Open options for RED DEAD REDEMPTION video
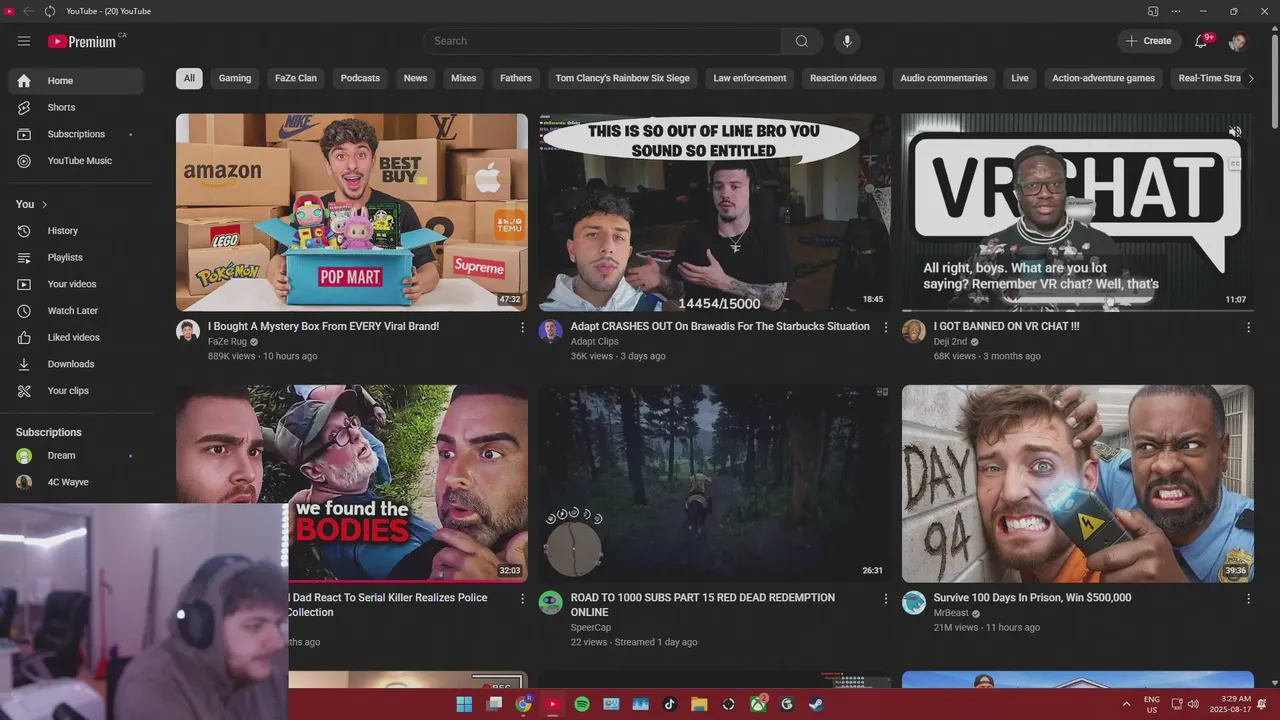This screenshot has height=720, width=1280. pos(885,598)
